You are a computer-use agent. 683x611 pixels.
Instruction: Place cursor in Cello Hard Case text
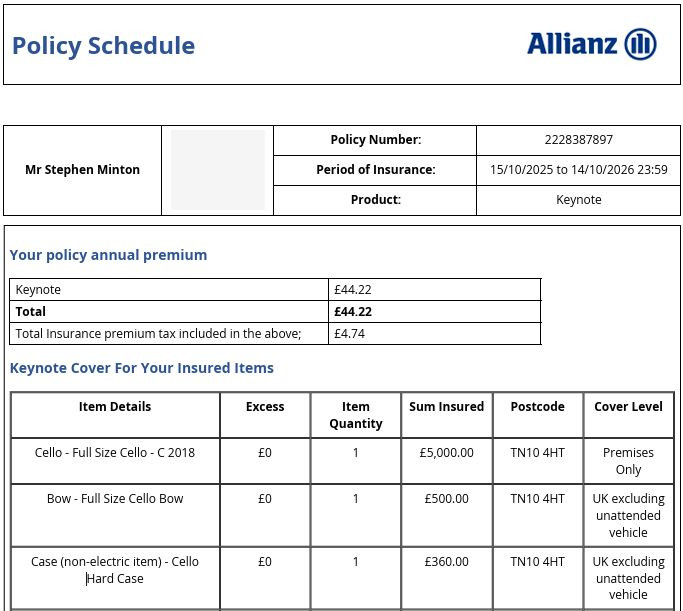pyautogui.click(x=115, y=570)
